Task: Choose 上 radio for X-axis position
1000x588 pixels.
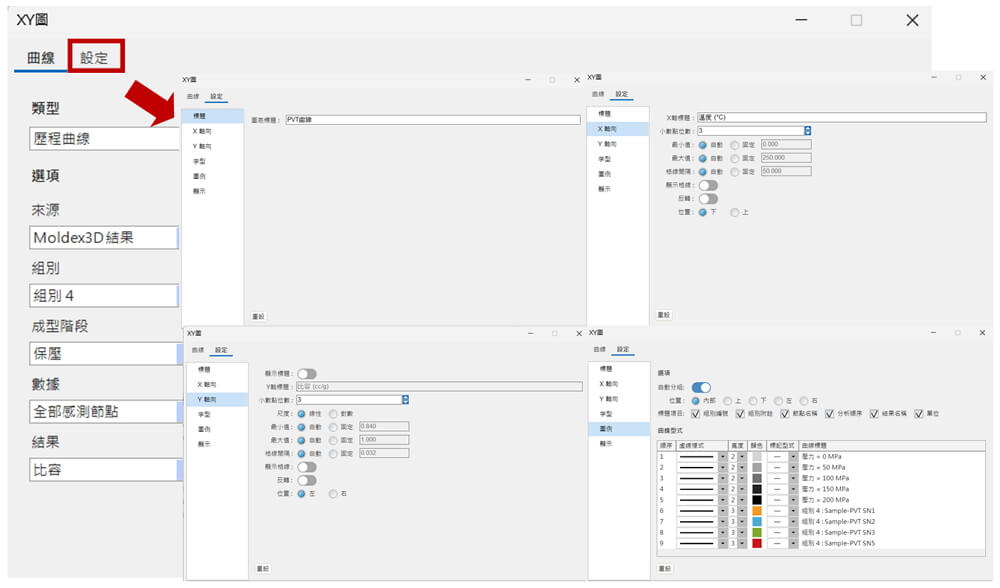Action: pyautogui.click(x=736, y=212)
